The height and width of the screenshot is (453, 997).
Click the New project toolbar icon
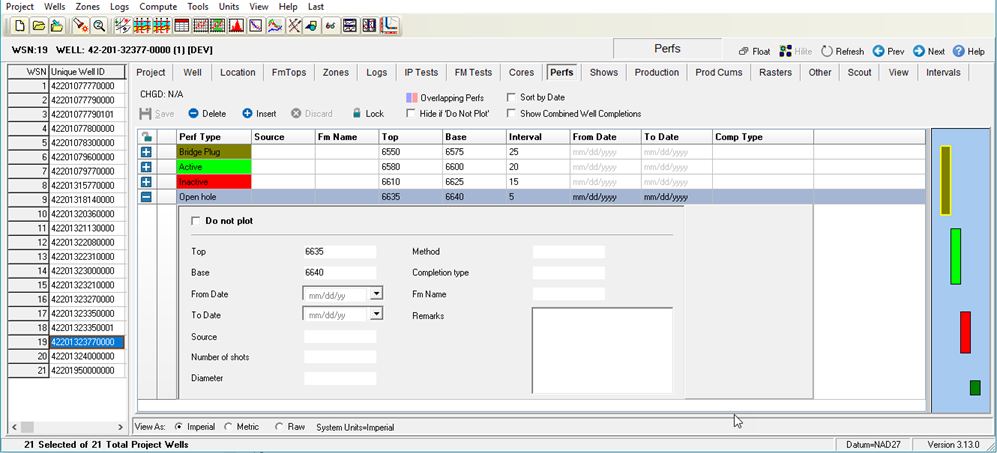[21, 26]
